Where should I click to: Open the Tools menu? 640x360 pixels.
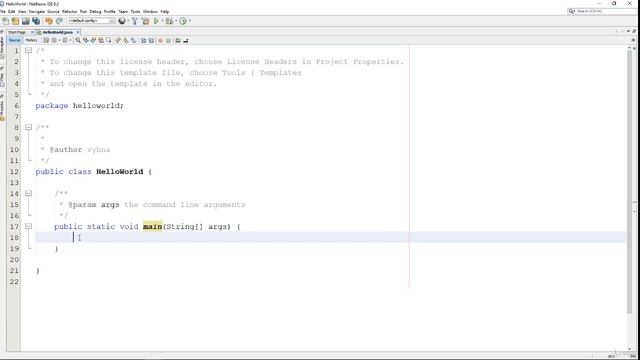(135, 11)
